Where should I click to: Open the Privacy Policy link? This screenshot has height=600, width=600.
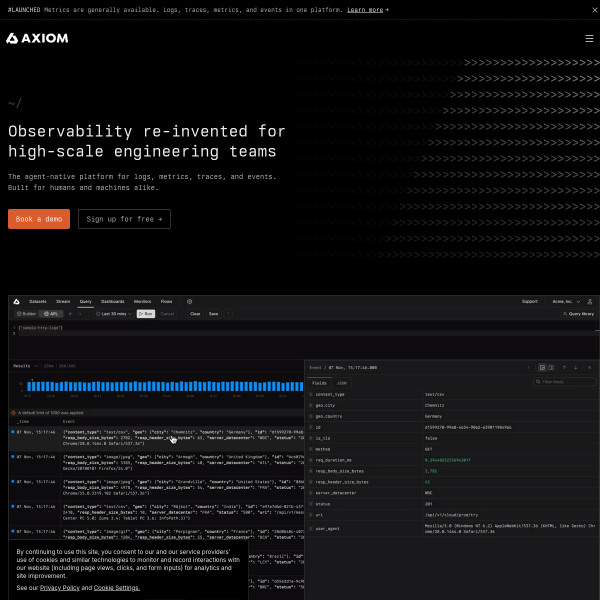[60, 588]
